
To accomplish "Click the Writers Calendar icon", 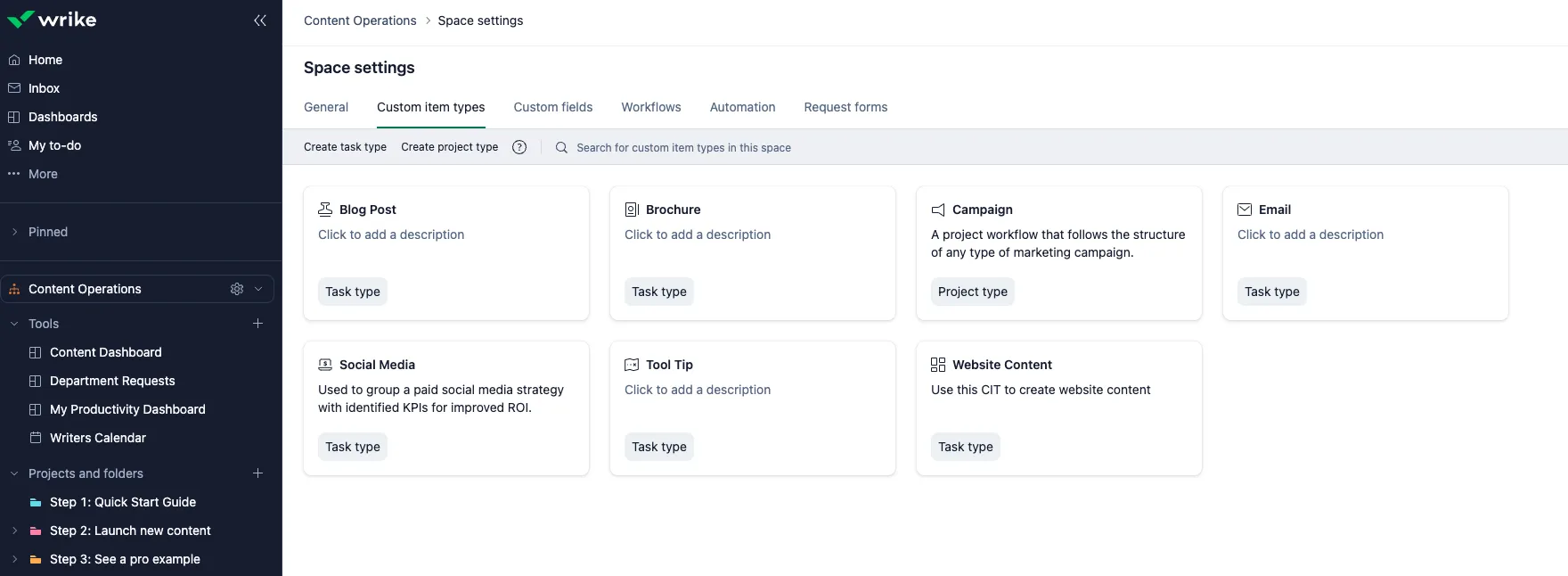I will [36, 438].
